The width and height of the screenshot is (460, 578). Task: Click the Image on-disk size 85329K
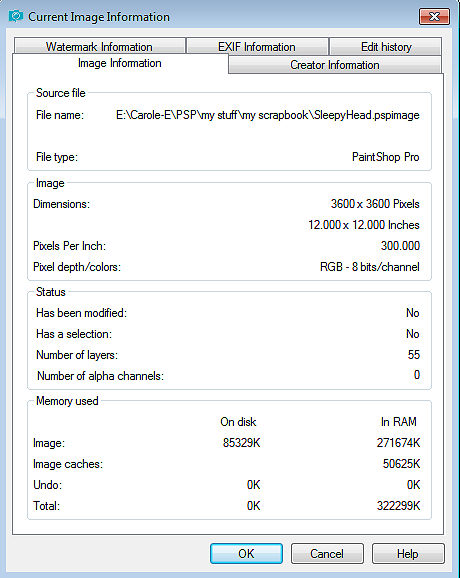pos(241,442)
